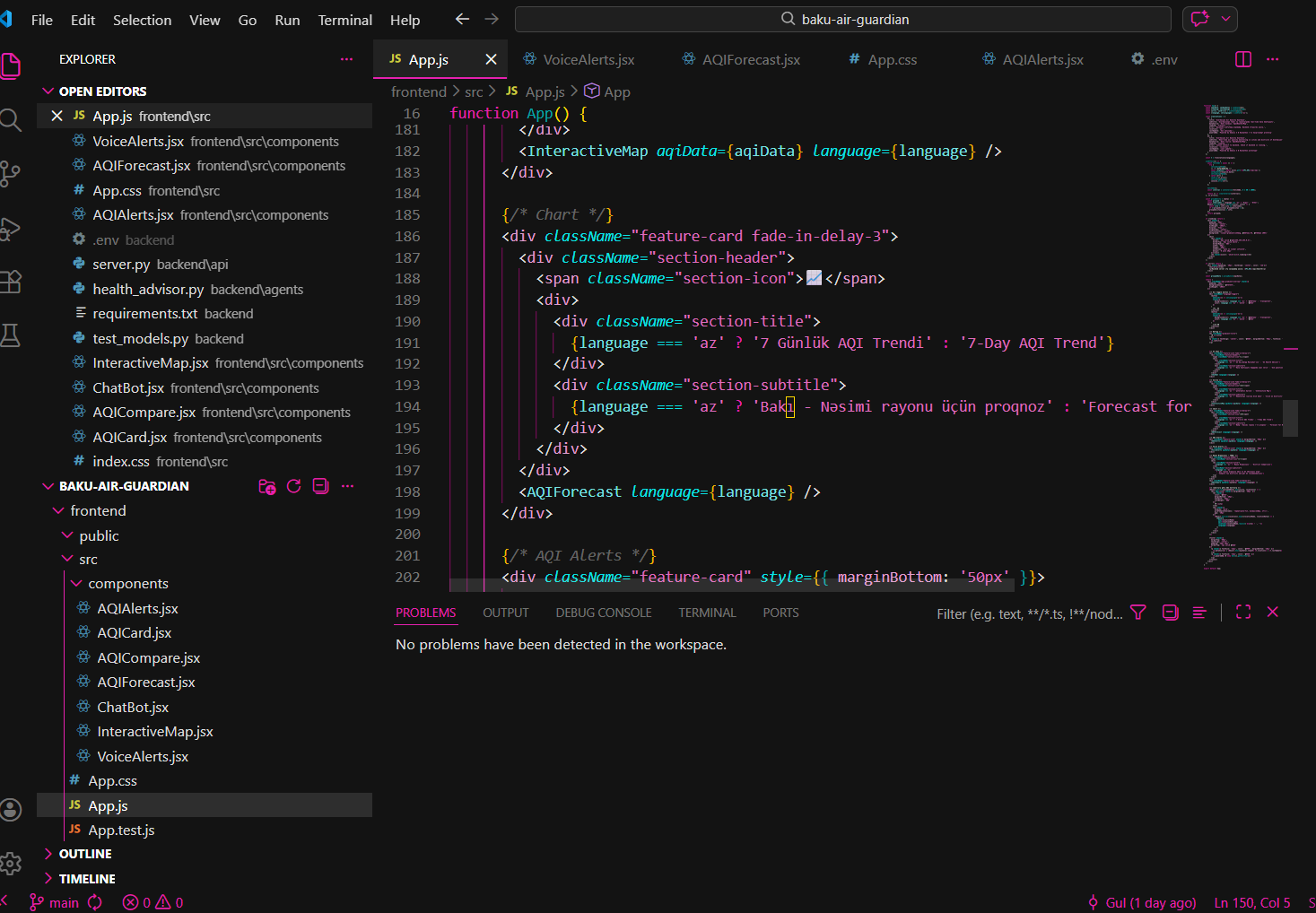Open the Run and Debug view
Image resolution: width=1316 pixels, height=913 pixels.
pyautogui.click(x=11, y=229)
